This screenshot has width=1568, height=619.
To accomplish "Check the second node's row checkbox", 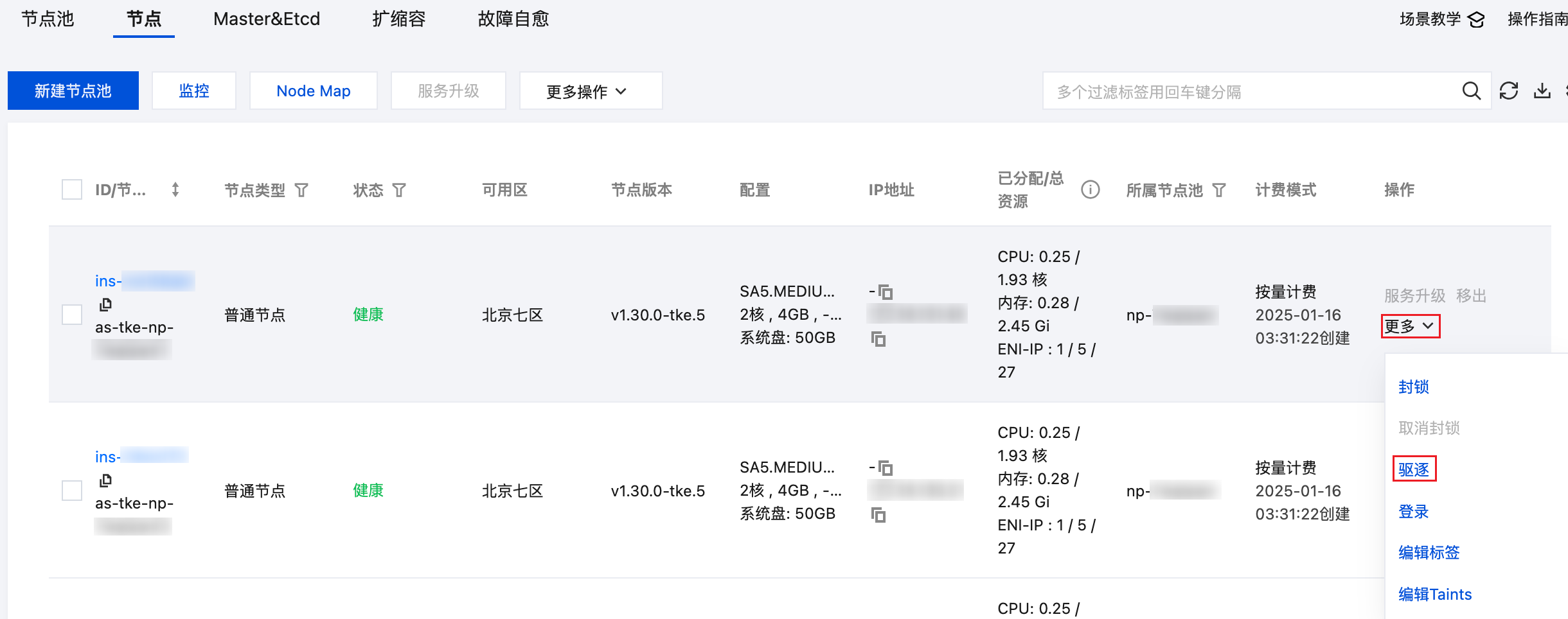I will coord(72,491).
